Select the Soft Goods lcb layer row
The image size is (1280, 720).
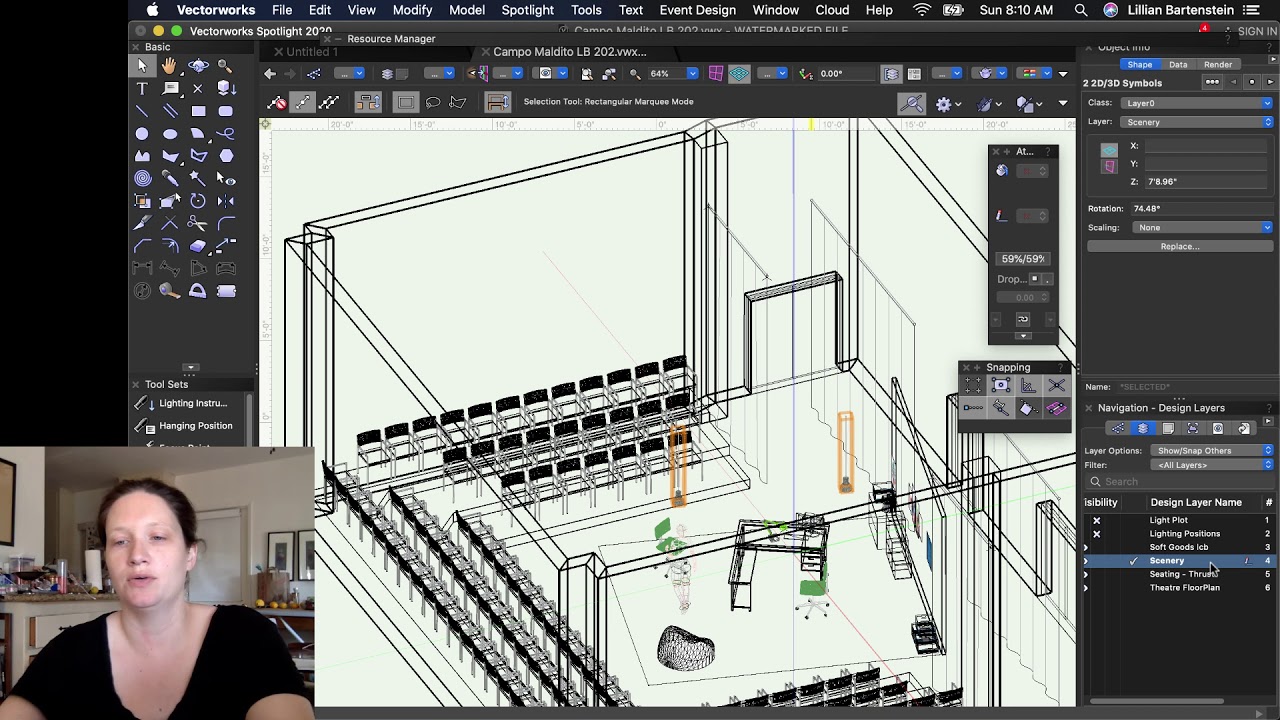pos(1178,547)
